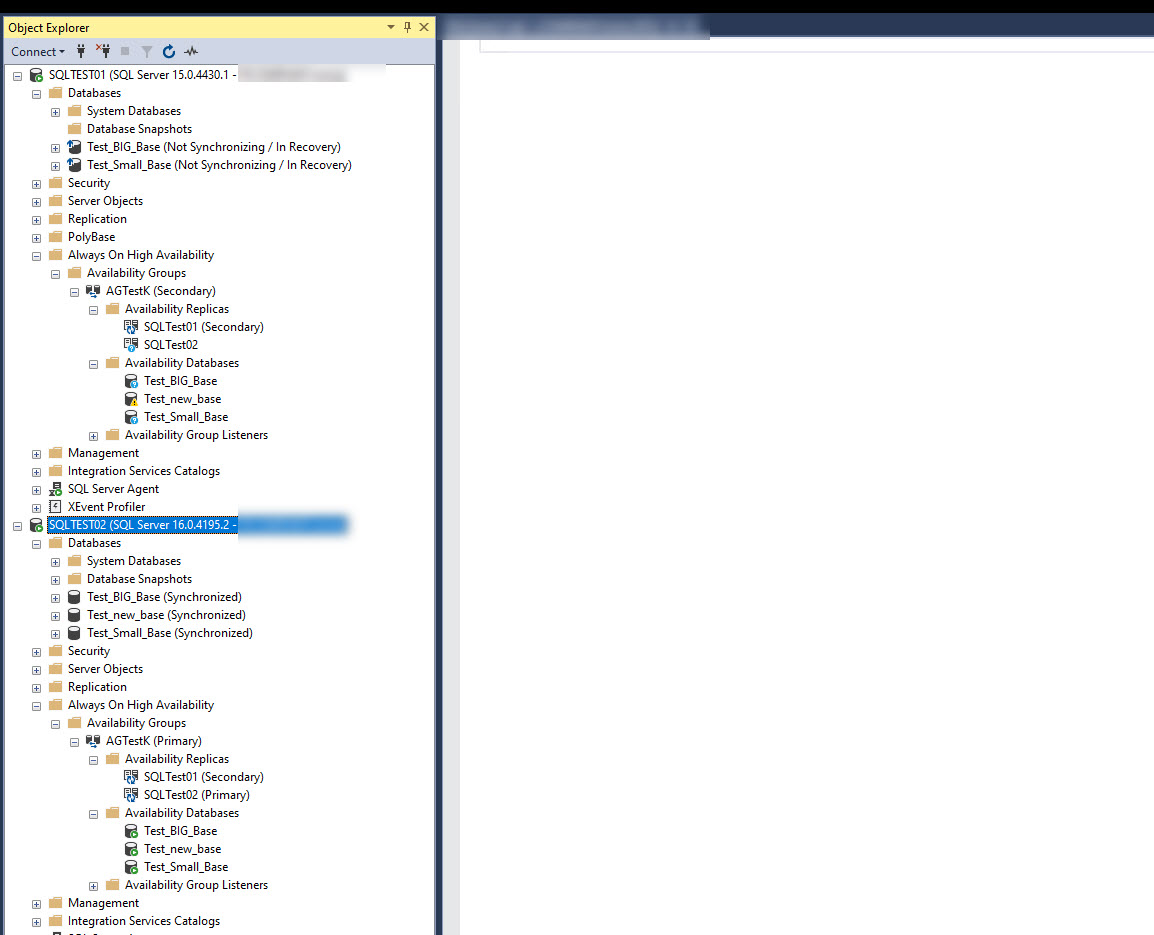Click the Test_BIG_Base (Not Synchronizing / In Recovery) database icon
Screen dimensions: 1154x935
(74, 147)
